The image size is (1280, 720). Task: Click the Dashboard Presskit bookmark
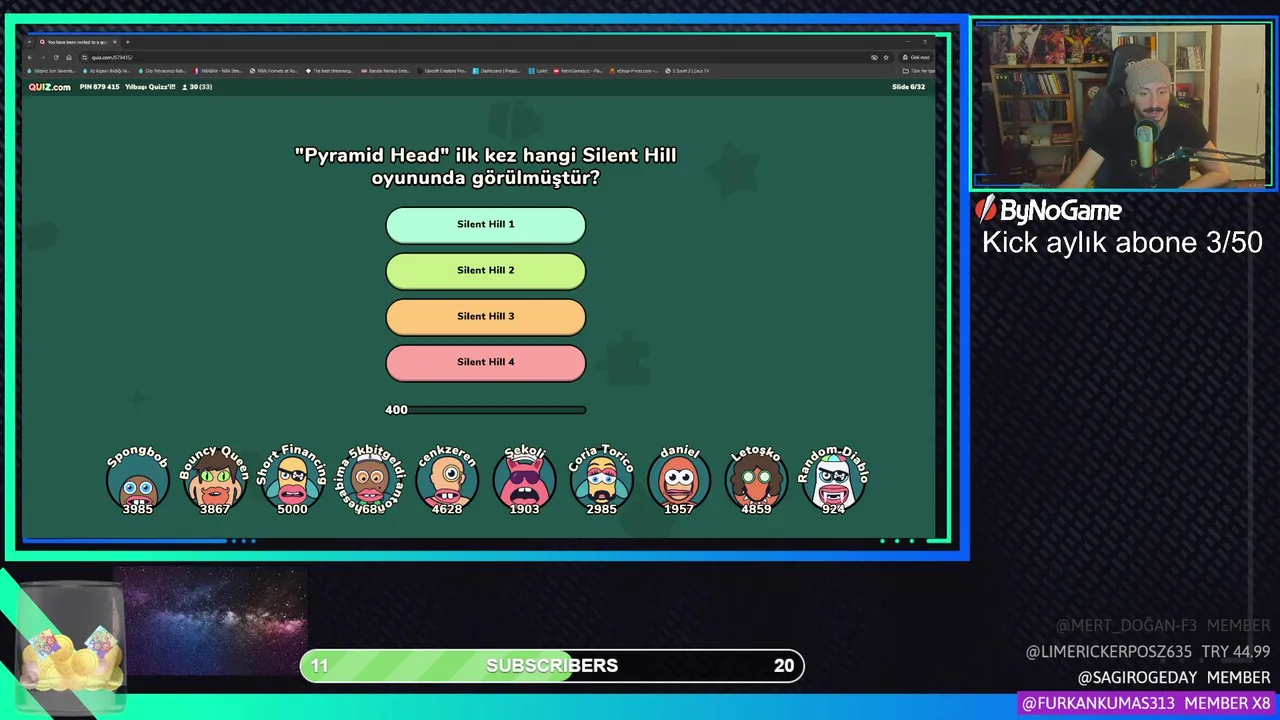point(499,71)
